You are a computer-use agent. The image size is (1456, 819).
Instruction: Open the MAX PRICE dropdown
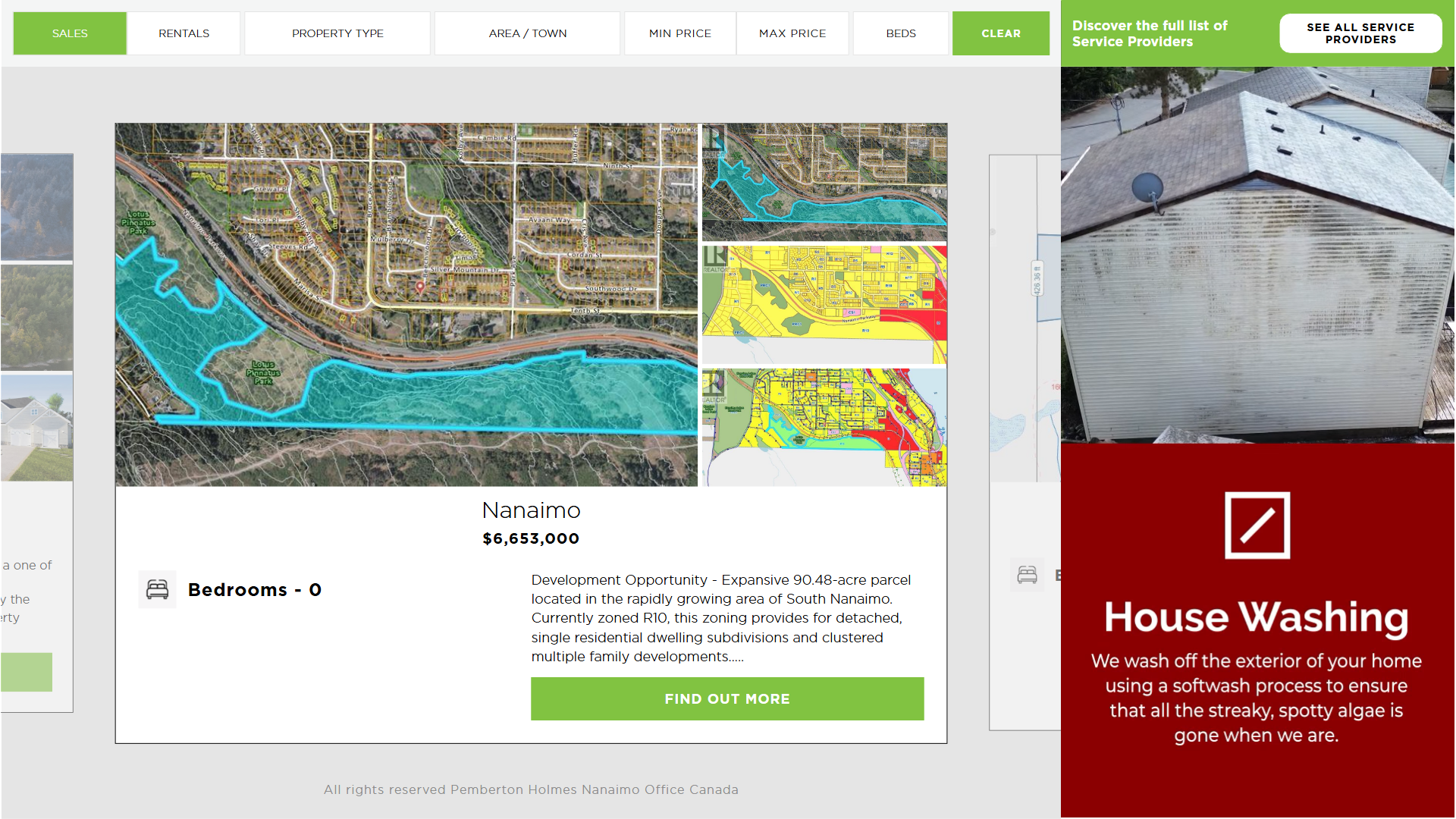[x=792, y=33]
